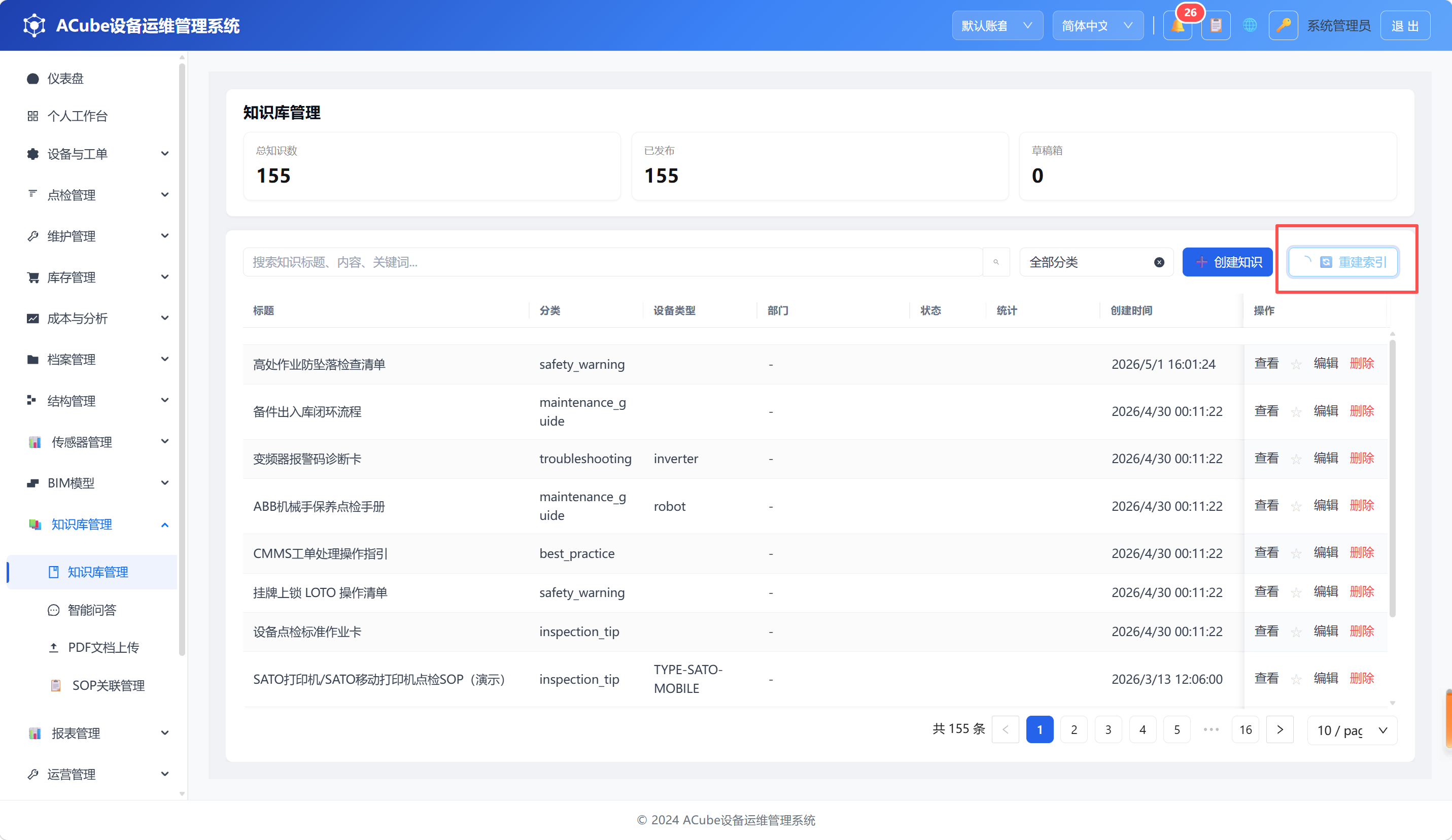Clear the 全部分类 filter with X icon
This screenshot has height=840, width=1452.
click(1159, 262)
